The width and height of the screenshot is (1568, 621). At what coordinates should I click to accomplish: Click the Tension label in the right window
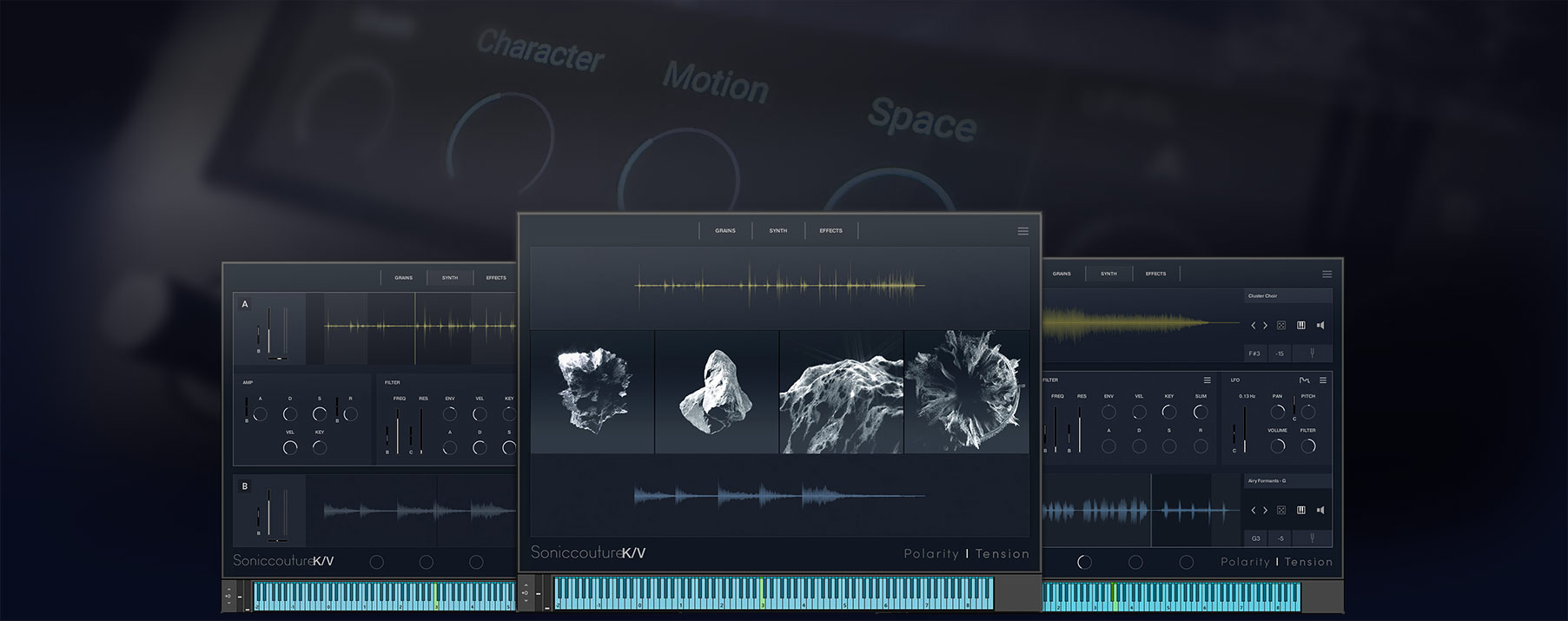pos(1308,562)
